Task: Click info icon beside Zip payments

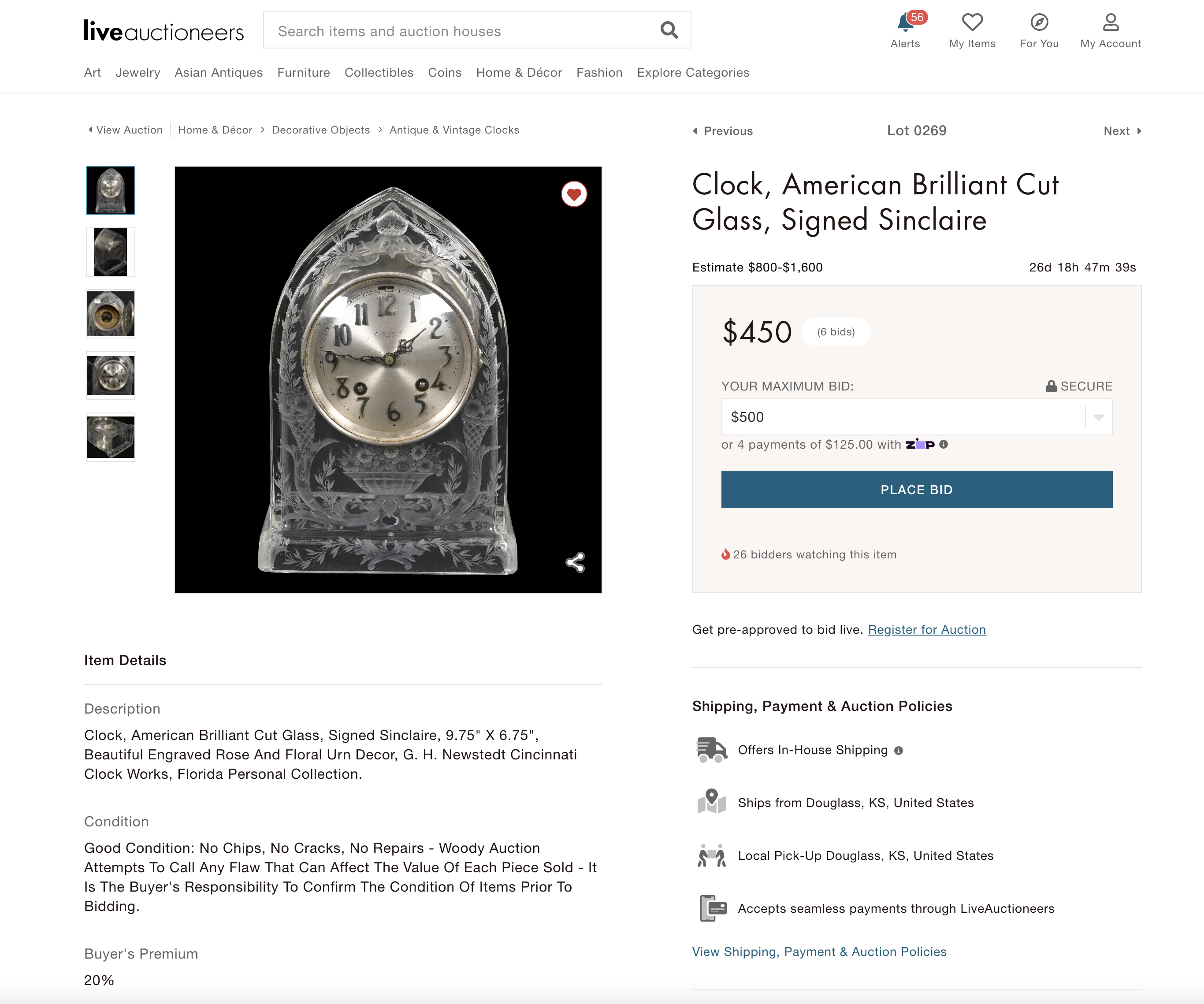Action: tap(944, 444)
